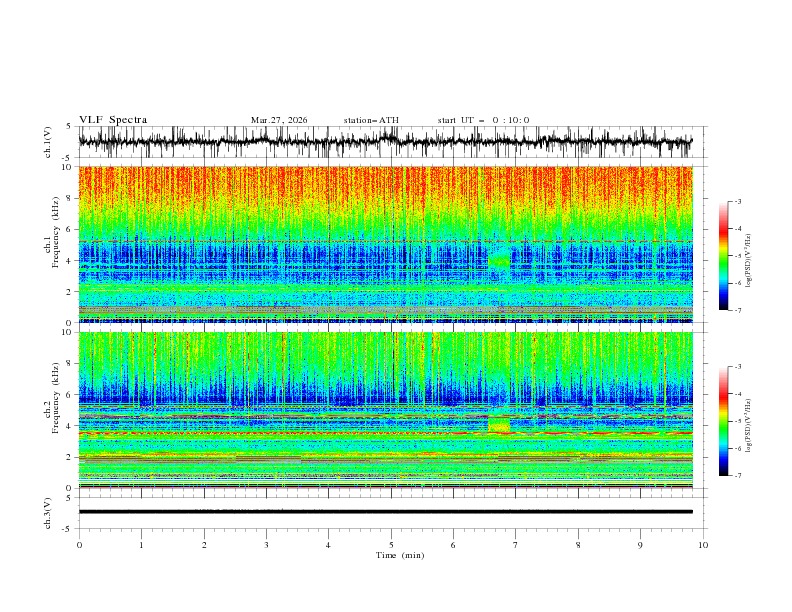
Task: Click the 'VLF Spectra' title text
Action: (113, 120)
